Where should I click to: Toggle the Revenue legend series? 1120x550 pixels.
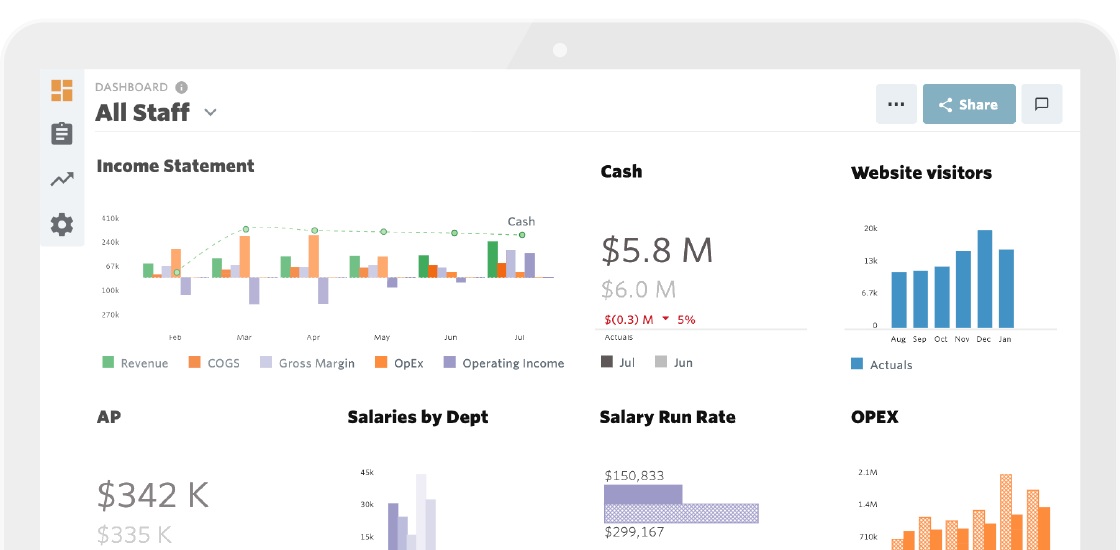tap(135, 363)
